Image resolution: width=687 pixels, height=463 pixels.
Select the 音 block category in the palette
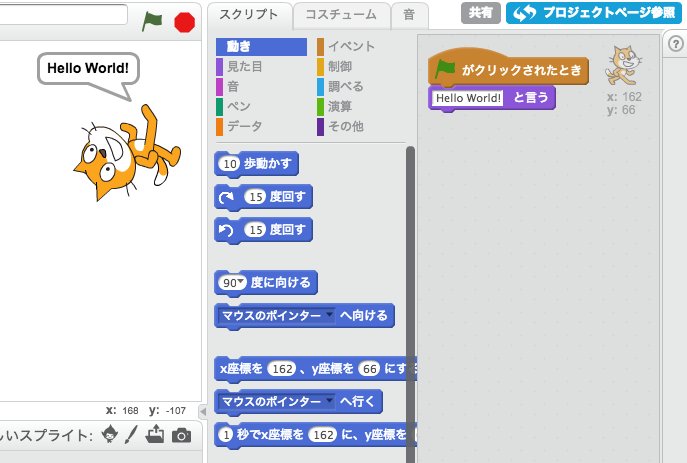point(228,86)
